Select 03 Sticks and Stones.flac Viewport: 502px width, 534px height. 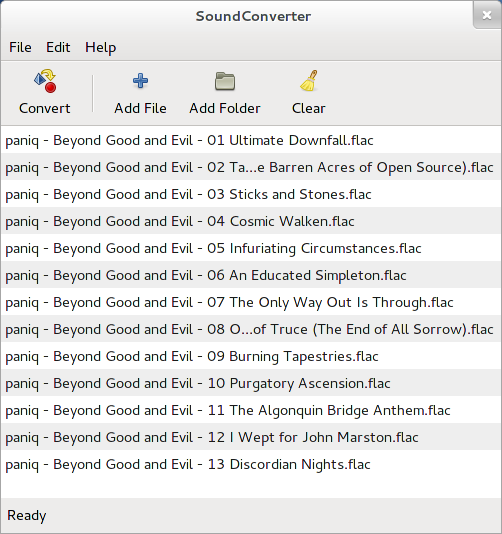point(251,194)
